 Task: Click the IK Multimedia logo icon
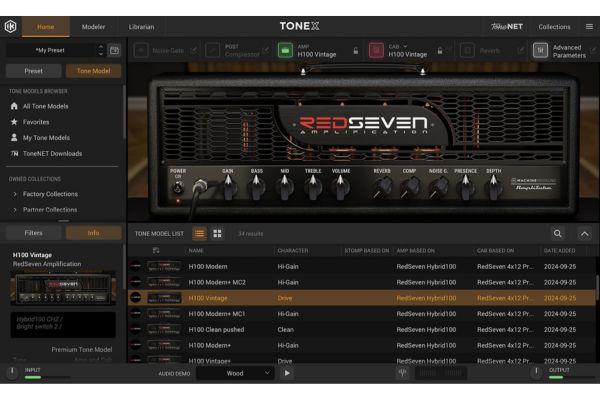pyautogui.click(x=11, y=27)
